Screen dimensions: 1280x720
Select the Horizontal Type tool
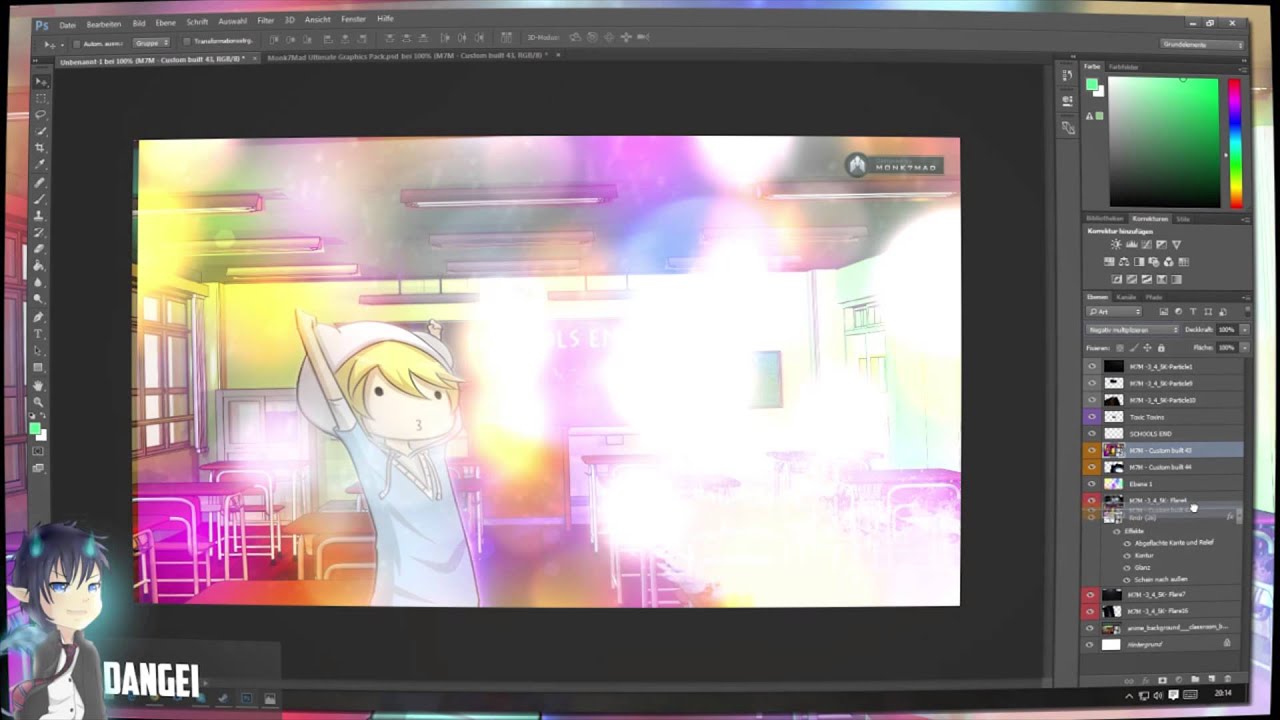click(40, 333)
